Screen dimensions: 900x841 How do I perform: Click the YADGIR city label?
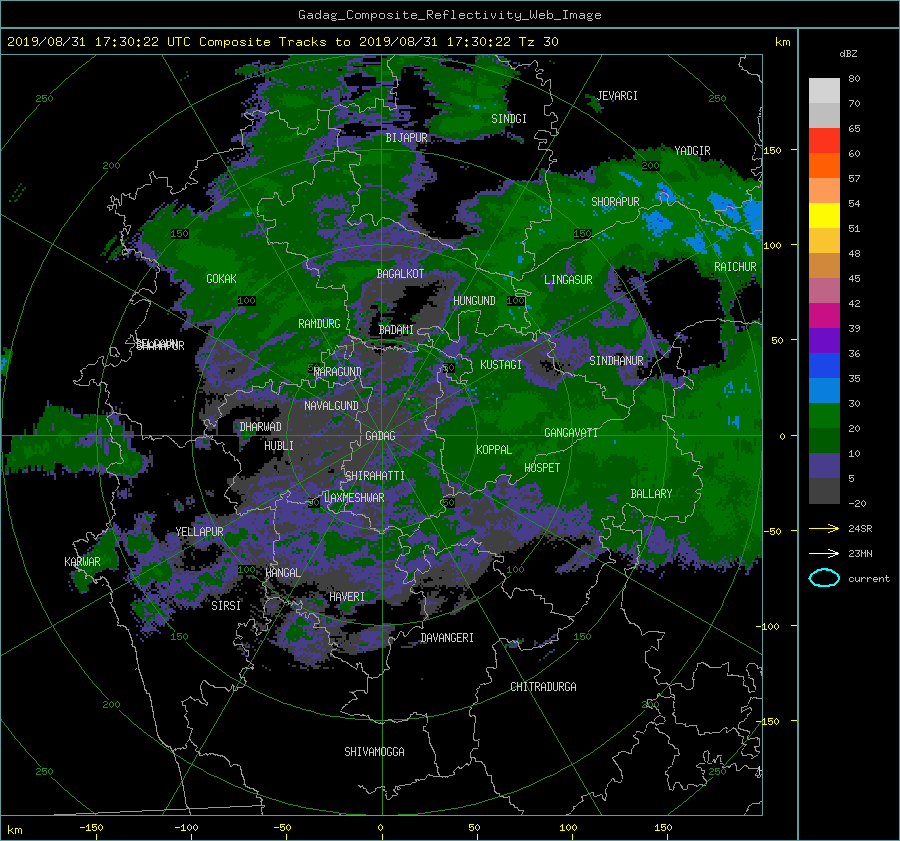[x=692, y=151]
